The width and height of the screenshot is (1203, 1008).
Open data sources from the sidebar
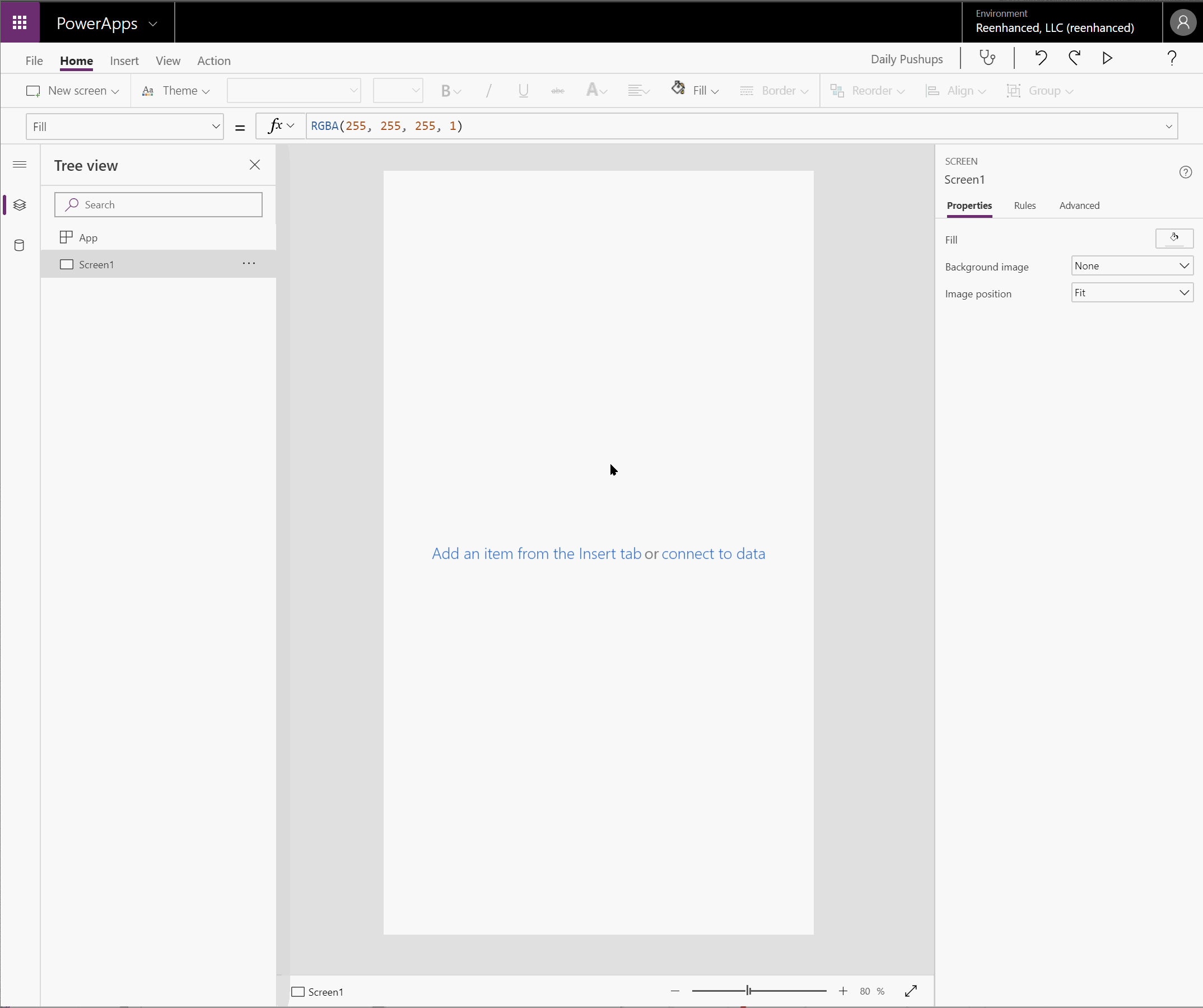[x=19, y=245]
